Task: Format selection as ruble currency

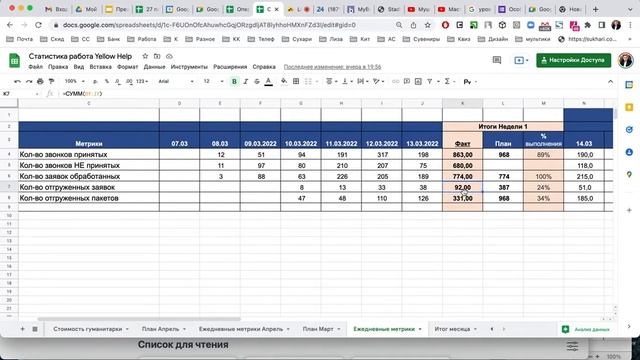Action: (x=96, y=82)
